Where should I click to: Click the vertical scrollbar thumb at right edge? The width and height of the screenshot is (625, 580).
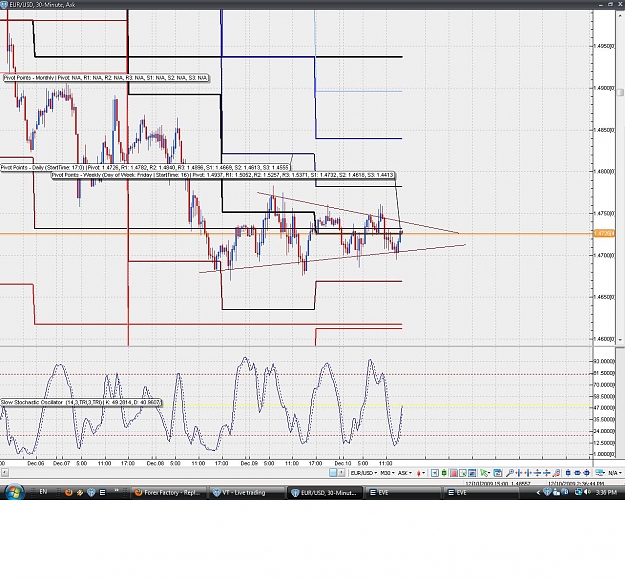(620, 92)
